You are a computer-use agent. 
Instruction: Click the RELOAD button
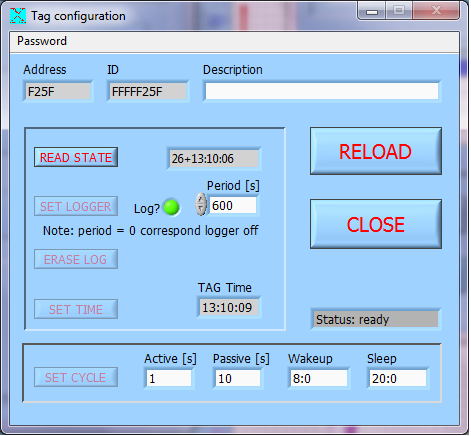[376, 151]
